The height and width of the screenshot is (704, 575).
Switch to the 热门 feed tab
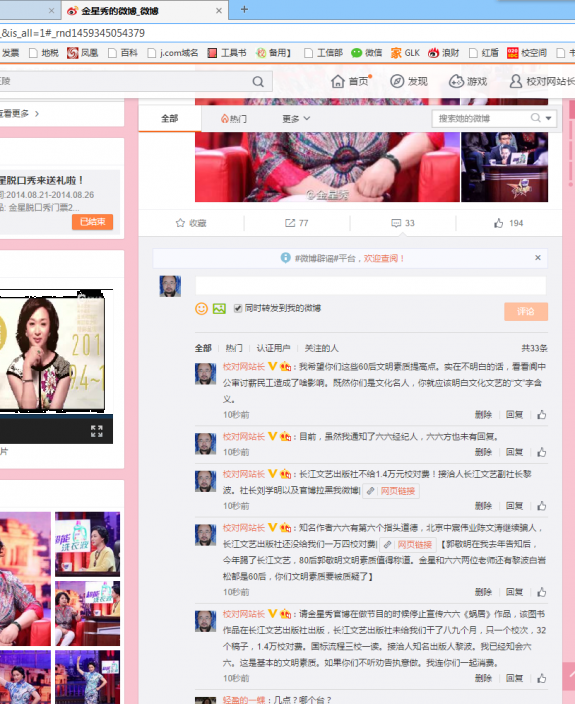tap(233, 119)
